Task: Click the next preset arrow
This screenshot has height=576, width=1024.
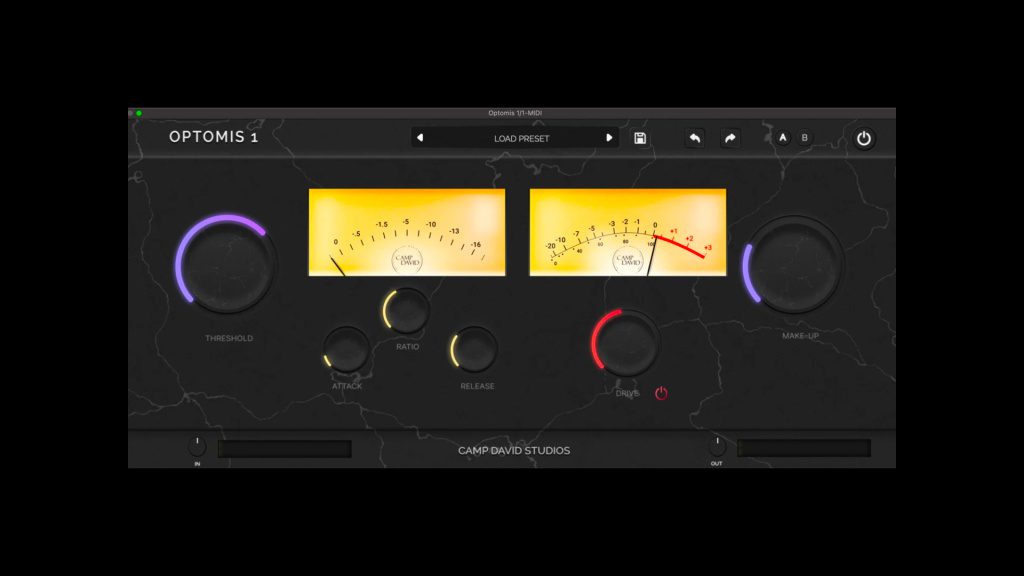Action: [609, 138]
